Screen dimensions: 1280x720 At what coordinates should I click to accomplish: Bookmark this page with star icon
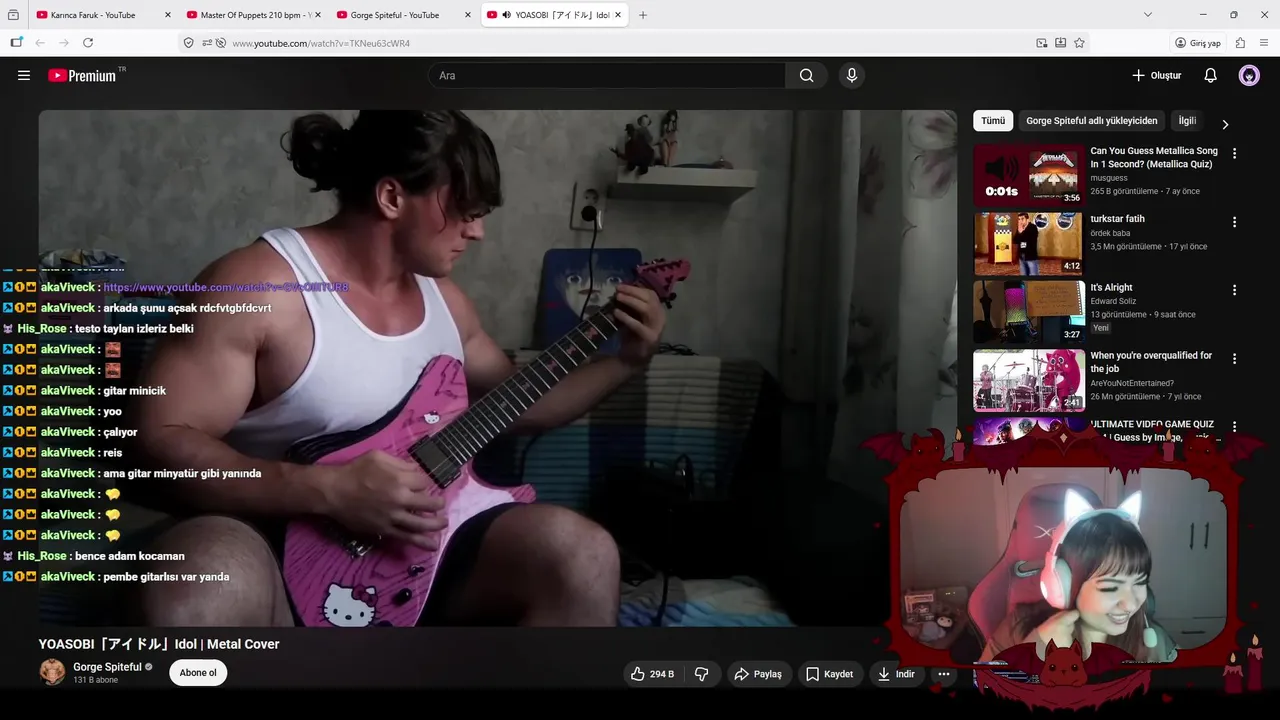(1079, 43)
